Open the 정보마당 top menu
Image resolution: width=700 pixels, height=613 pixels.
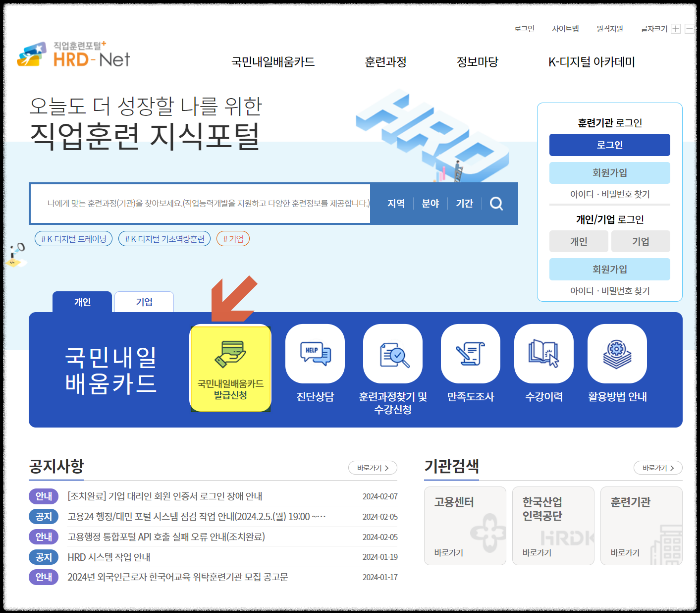(477, 62)
